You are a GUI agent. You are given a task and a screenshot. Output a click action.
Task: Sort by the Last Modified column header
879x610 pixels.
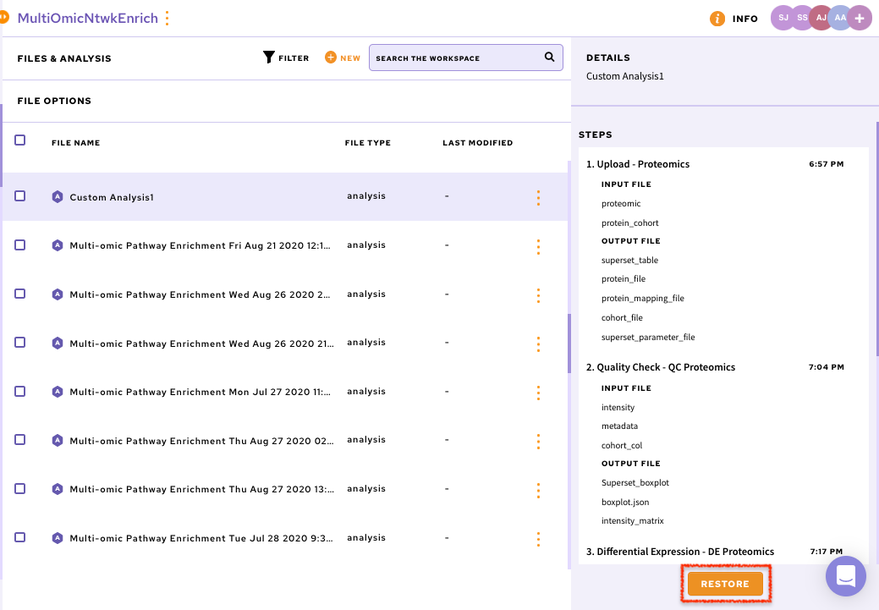(x=478, y=143)
